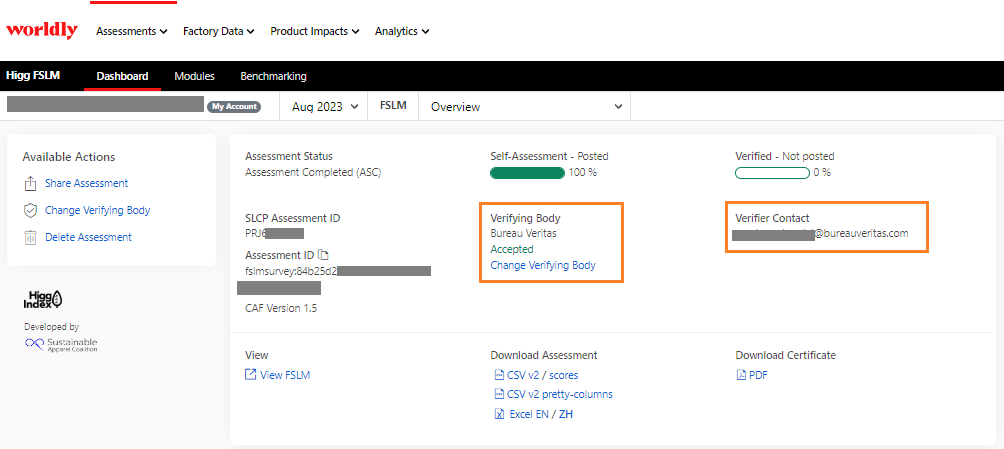Click the Accepted status text
The image size is (1004, 449).
point(512,249)
